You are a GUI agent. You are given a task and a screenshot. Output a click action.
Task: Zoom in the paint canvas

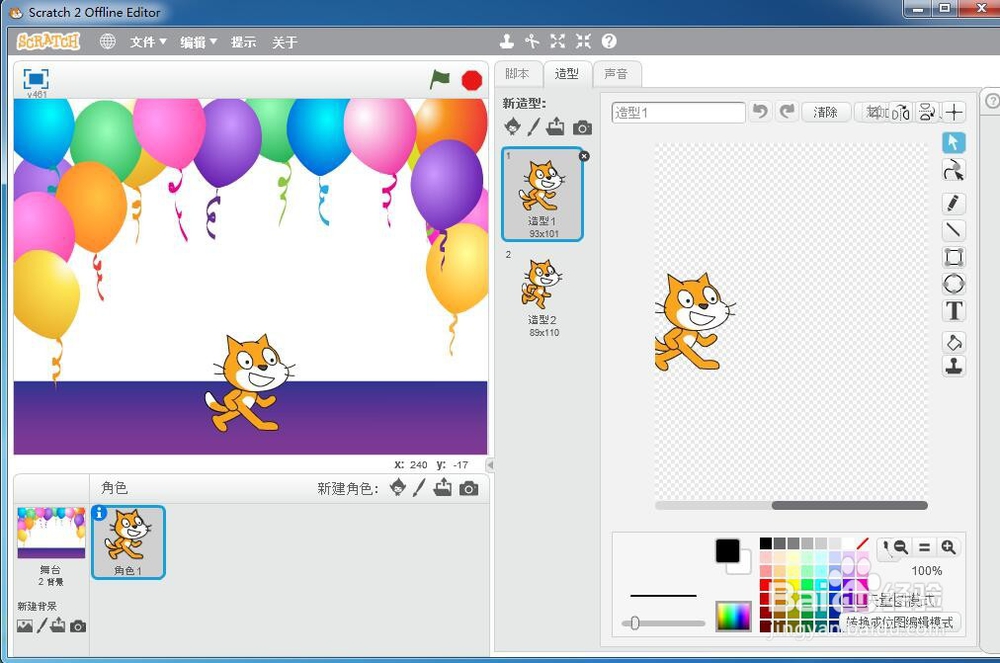coord(948,547)
